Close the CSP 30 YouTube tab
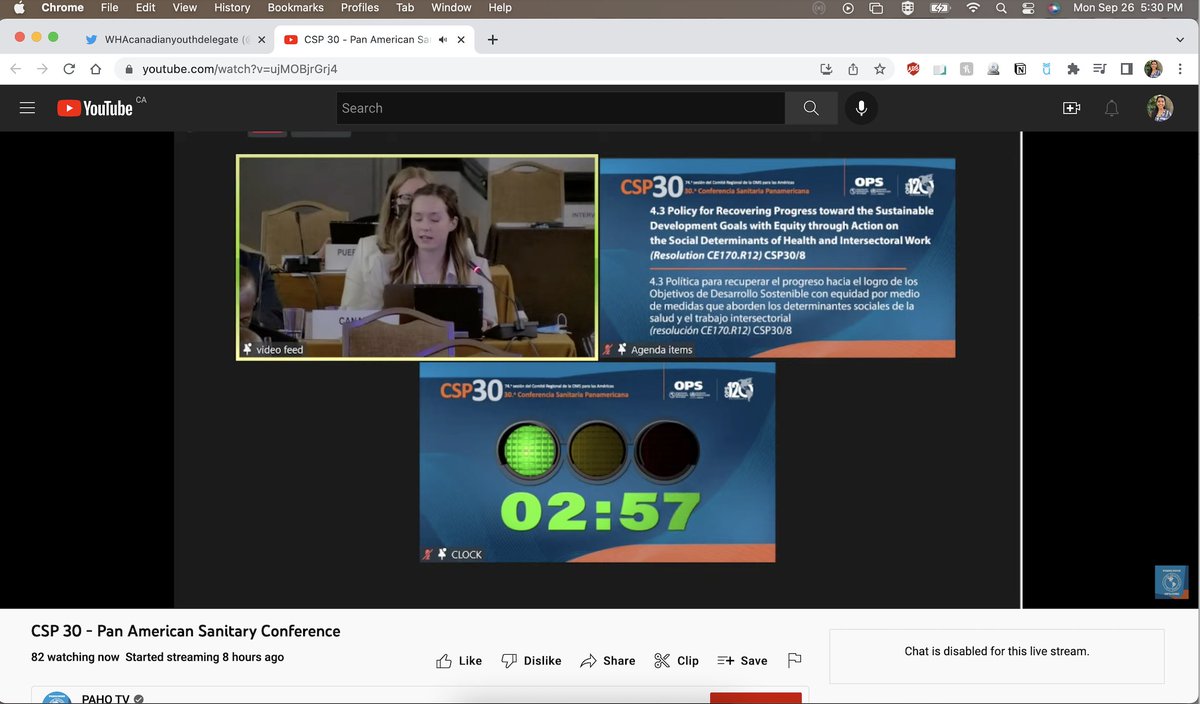This screenshot has width=1200, height=704. (x=463, y=39)
